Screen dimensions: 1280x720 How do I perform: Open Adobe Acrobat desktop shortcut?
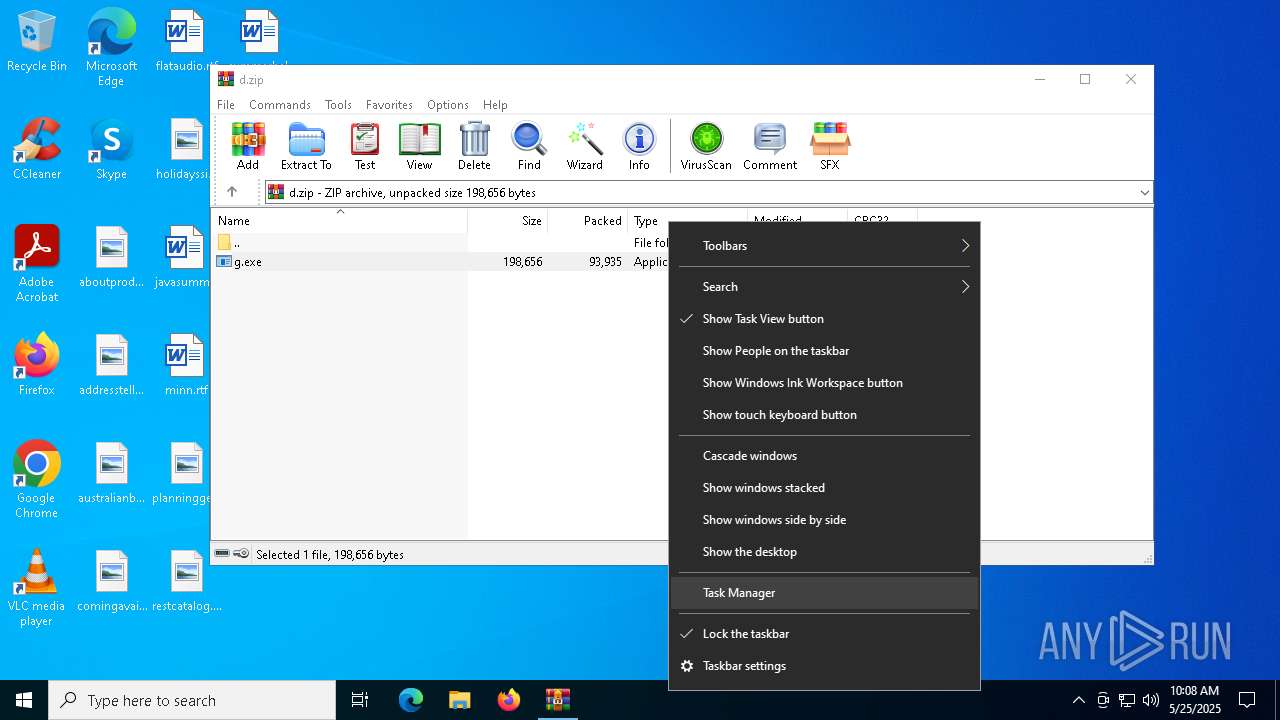37,263
